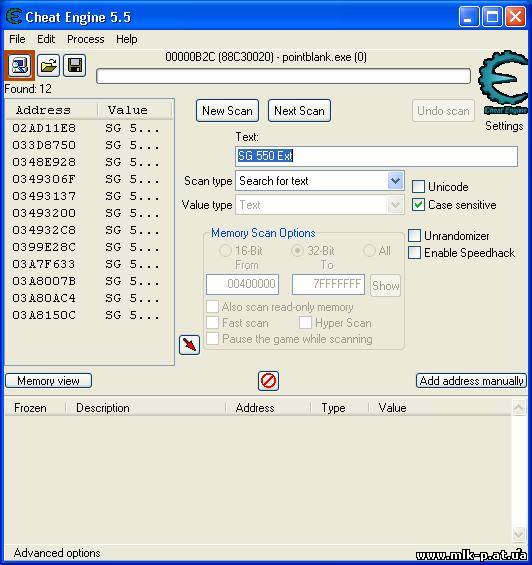532x565 pixels.
Task: Expand the Value type dropdown
Action: (395, 205)
